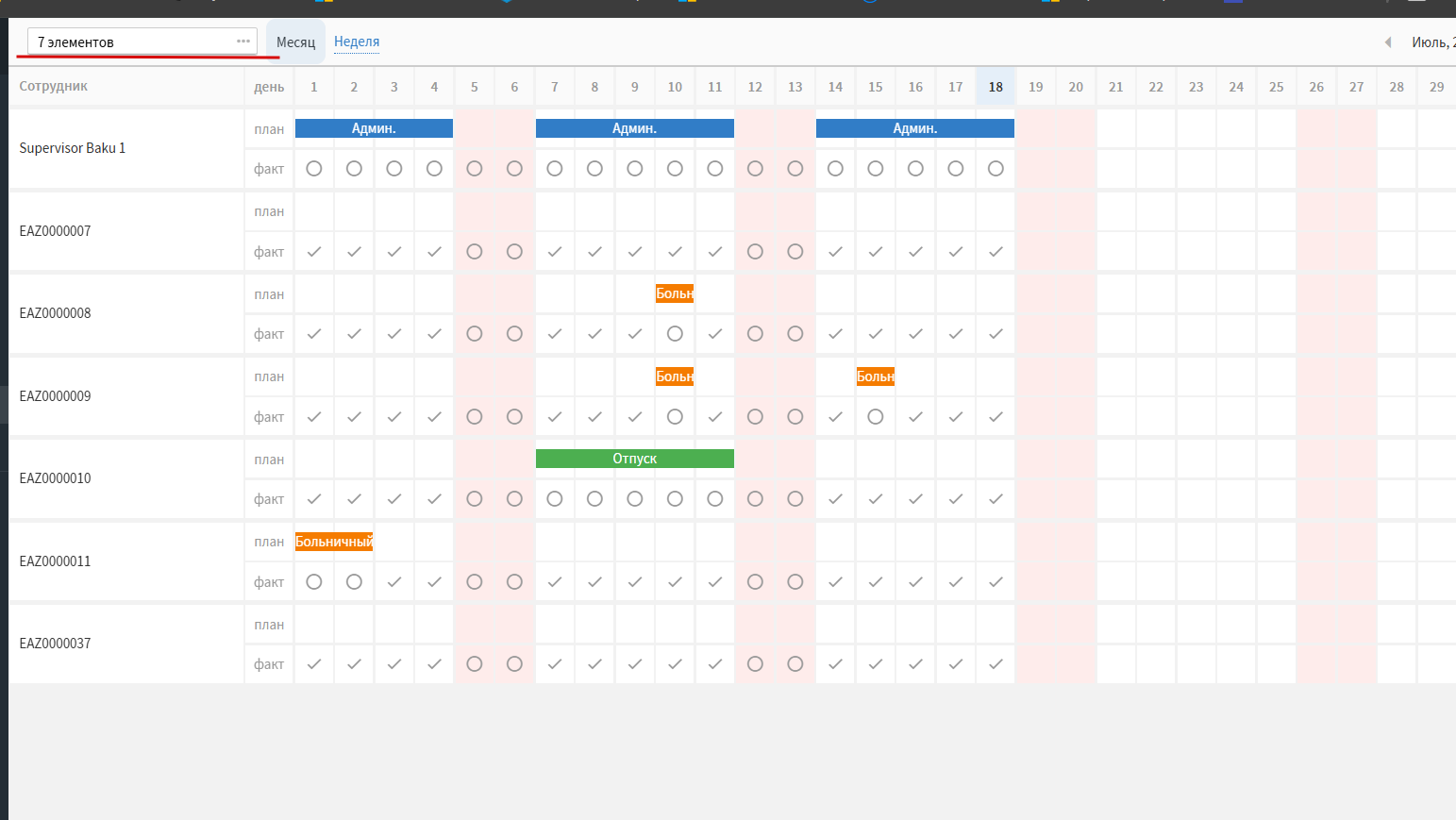
Task: Open the Админ. bar spanning days 14–18
Action: 915,128
